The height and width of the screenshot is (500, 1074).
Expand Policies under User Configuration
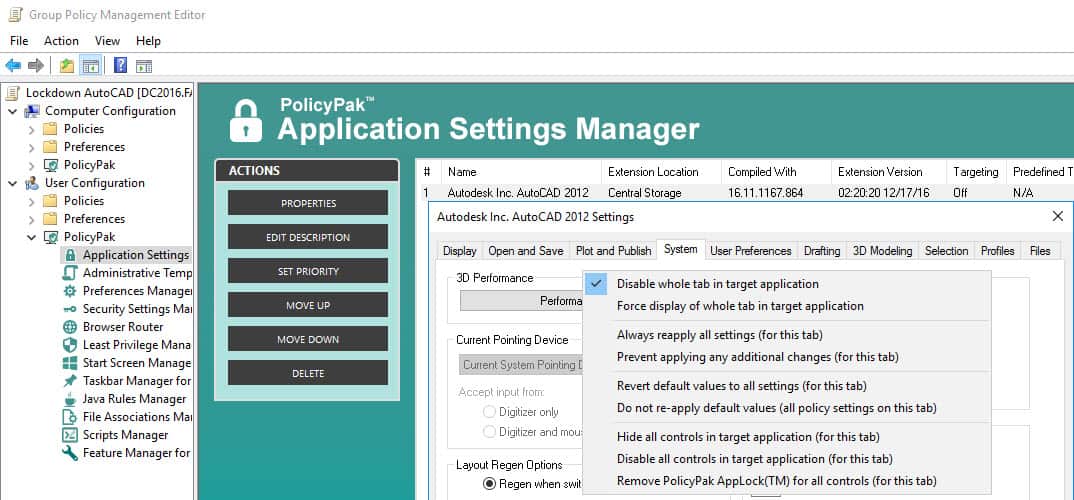[x=32, y=201]
